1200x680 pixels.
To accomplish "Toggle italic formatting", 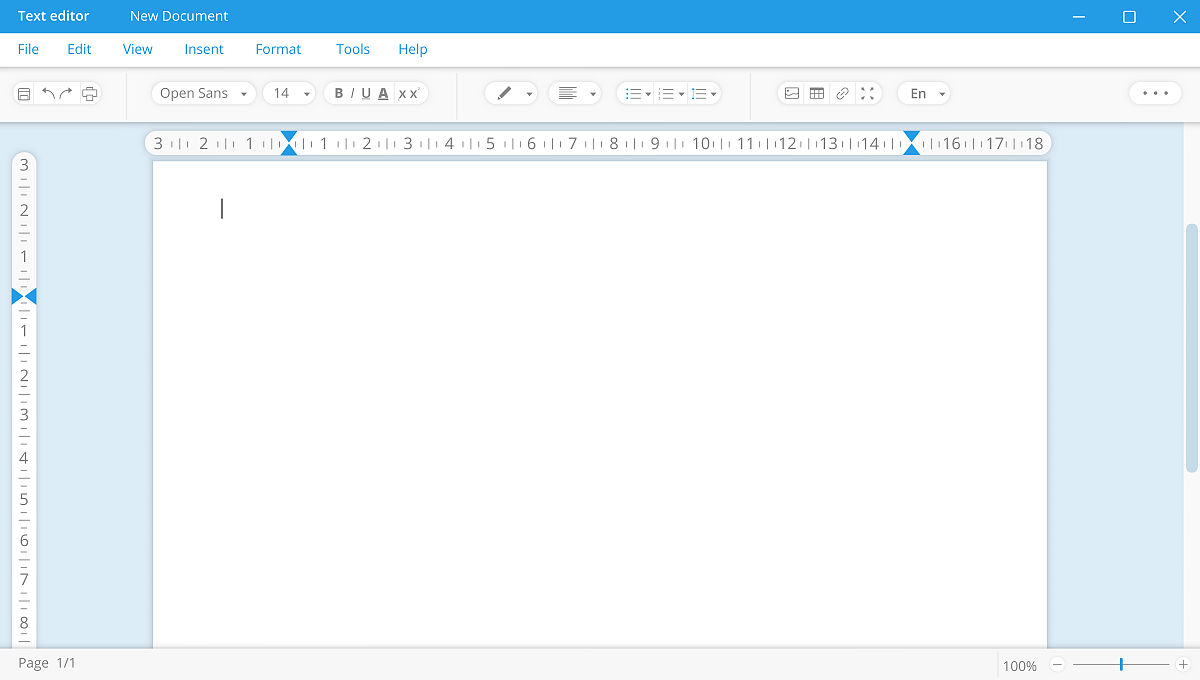I will 352,94.
